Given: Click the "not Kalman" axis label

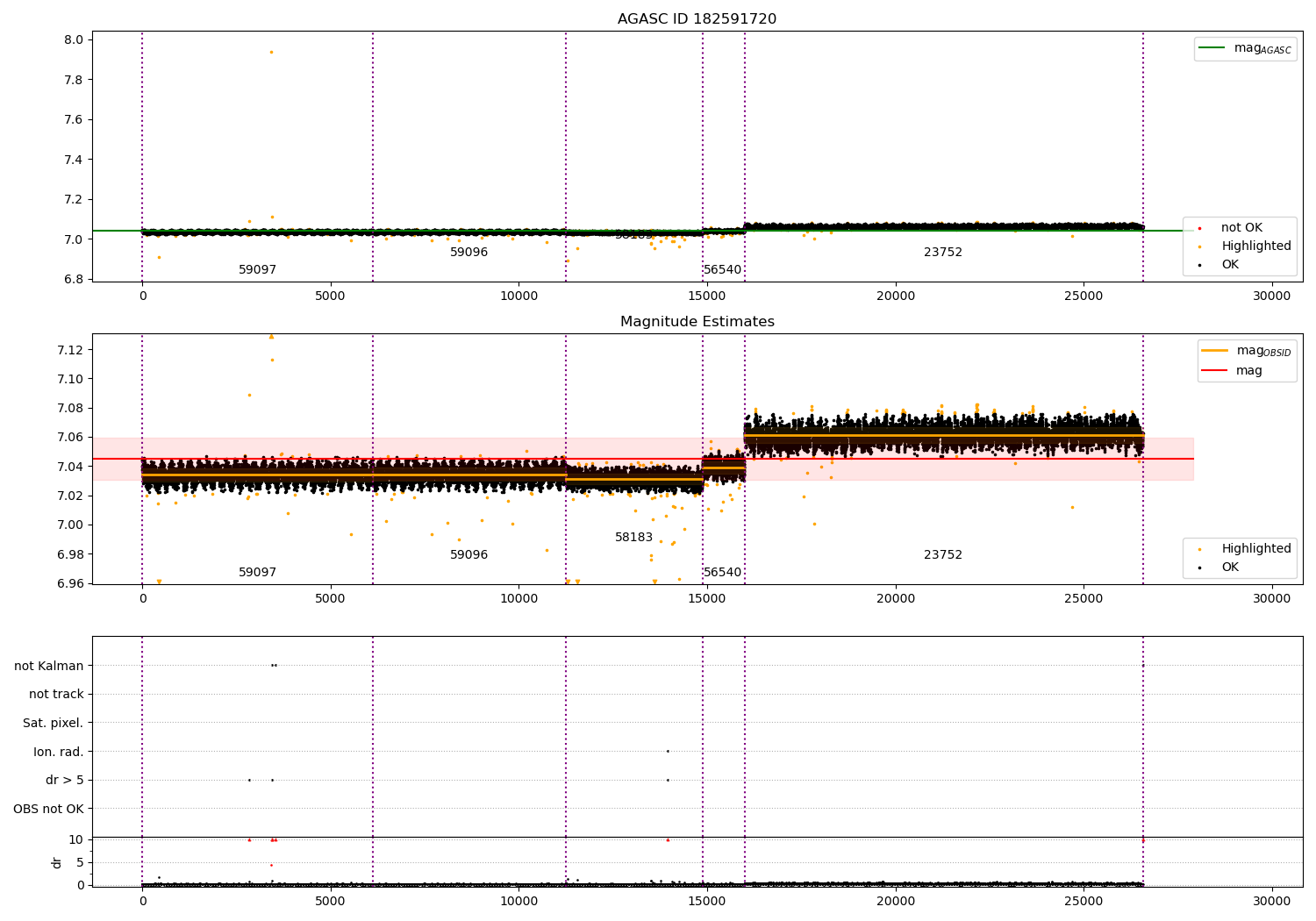Looking at the screenshot, I should [49, 666].
